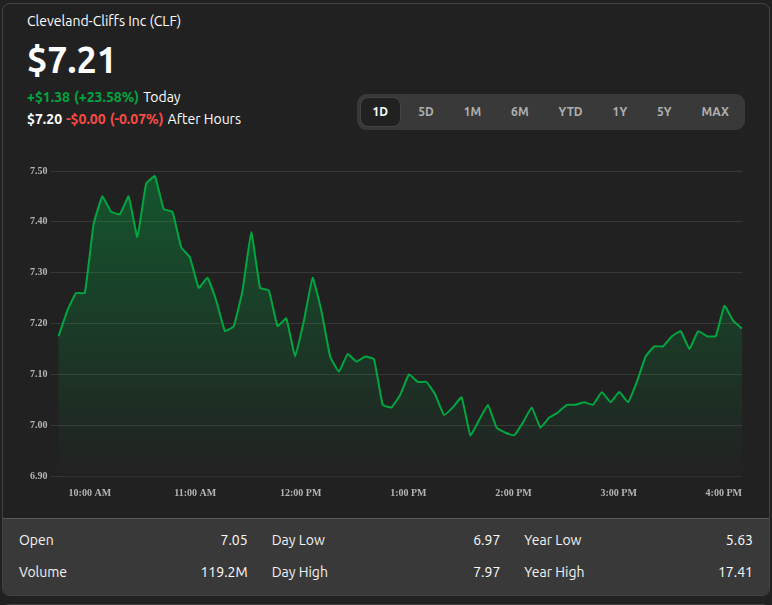Click the chart line's final point at close
The height and width of the screenshot is (605, 772).
click(x=741, y=328)
